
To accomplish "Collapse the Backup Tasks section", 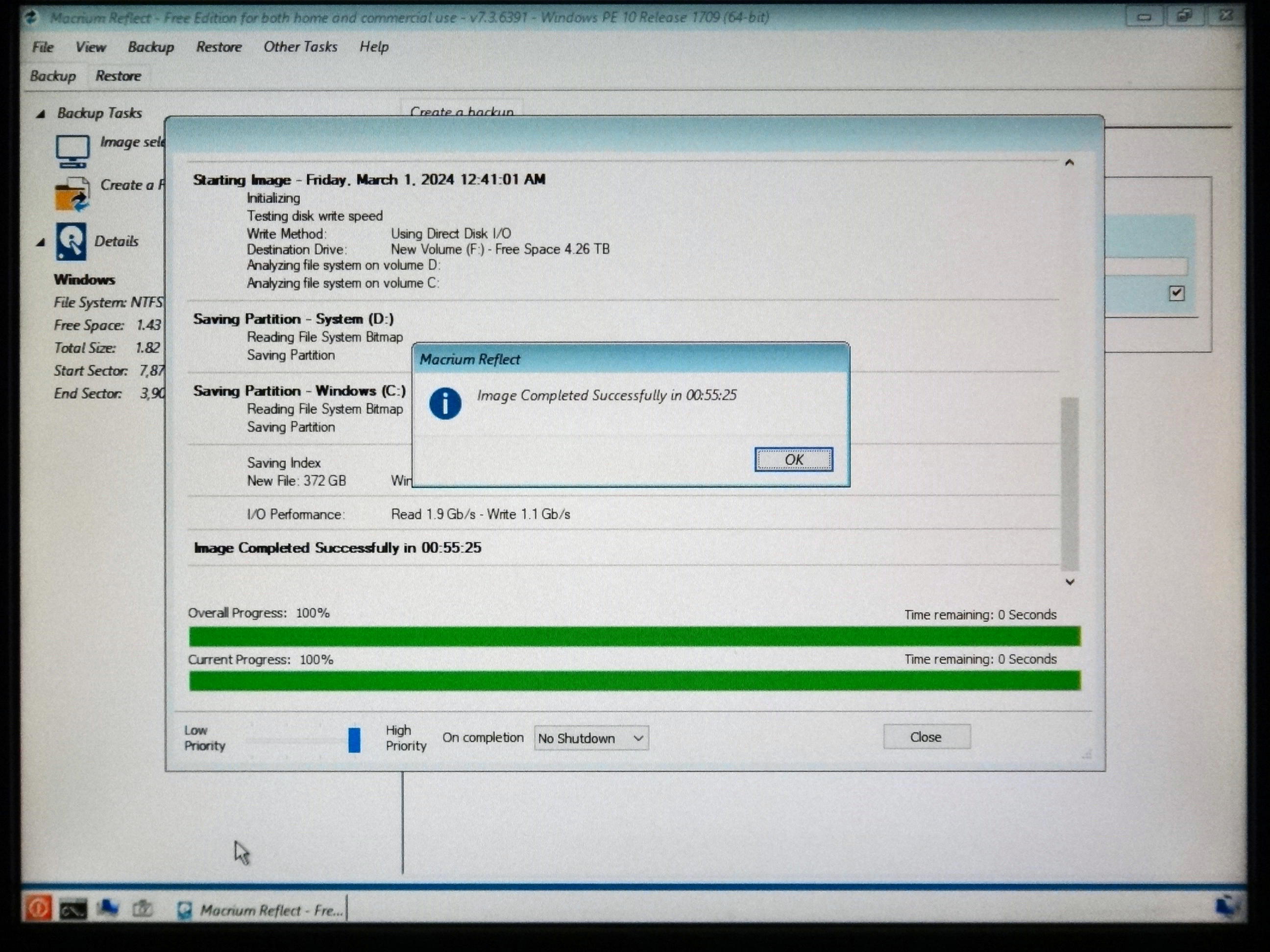I will point(40,114).
